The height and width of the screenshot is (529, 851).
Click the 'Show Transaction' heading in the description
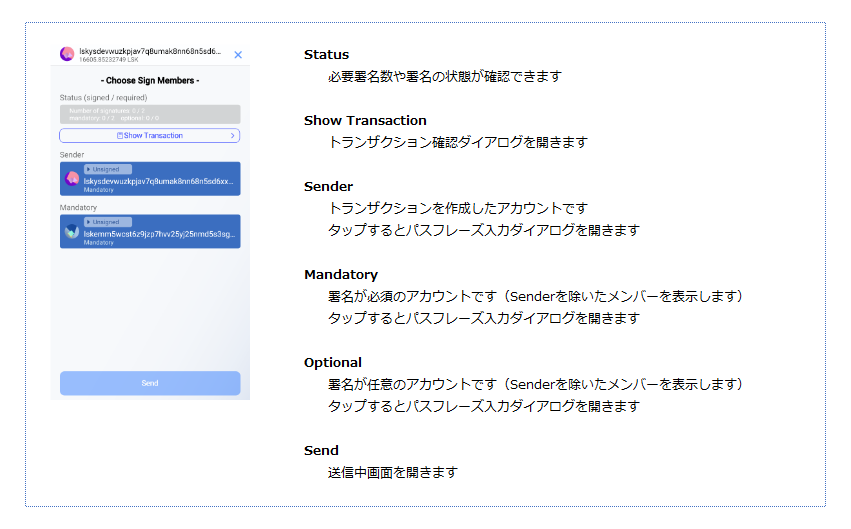(x=365, y=120)
